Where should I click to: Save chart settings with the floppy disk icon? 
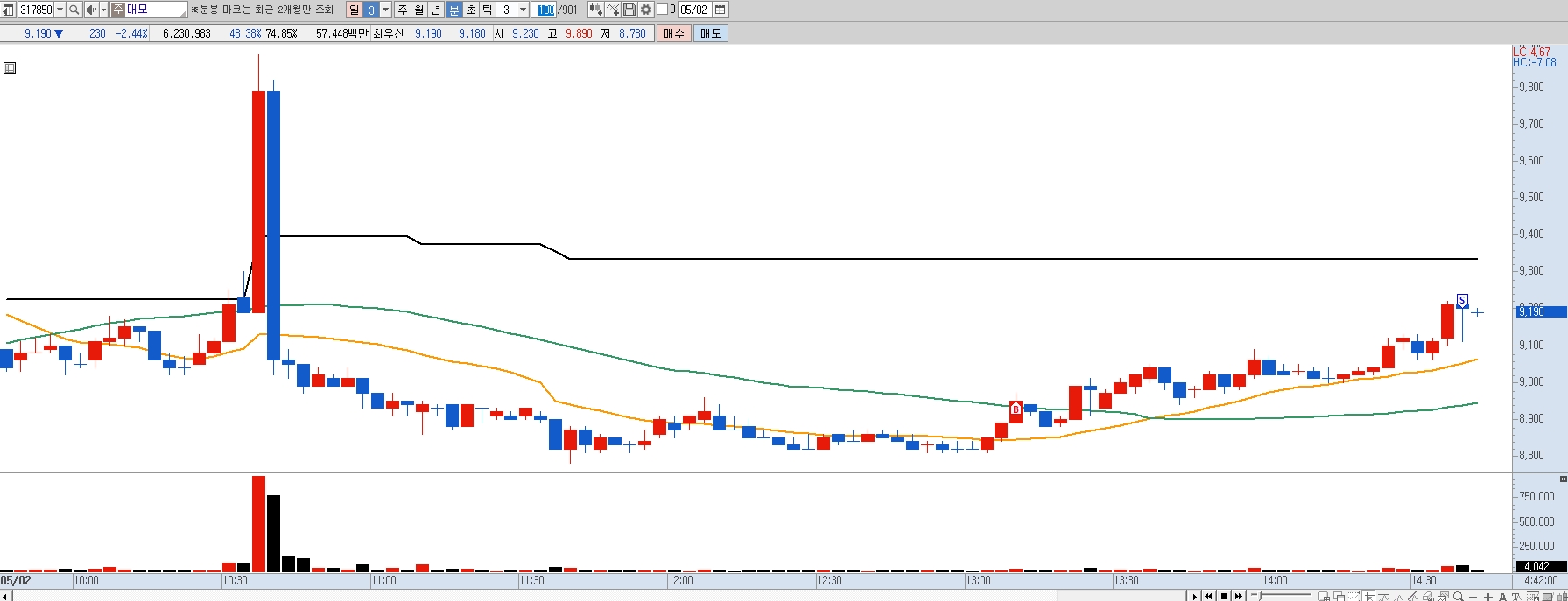point(629,10)
